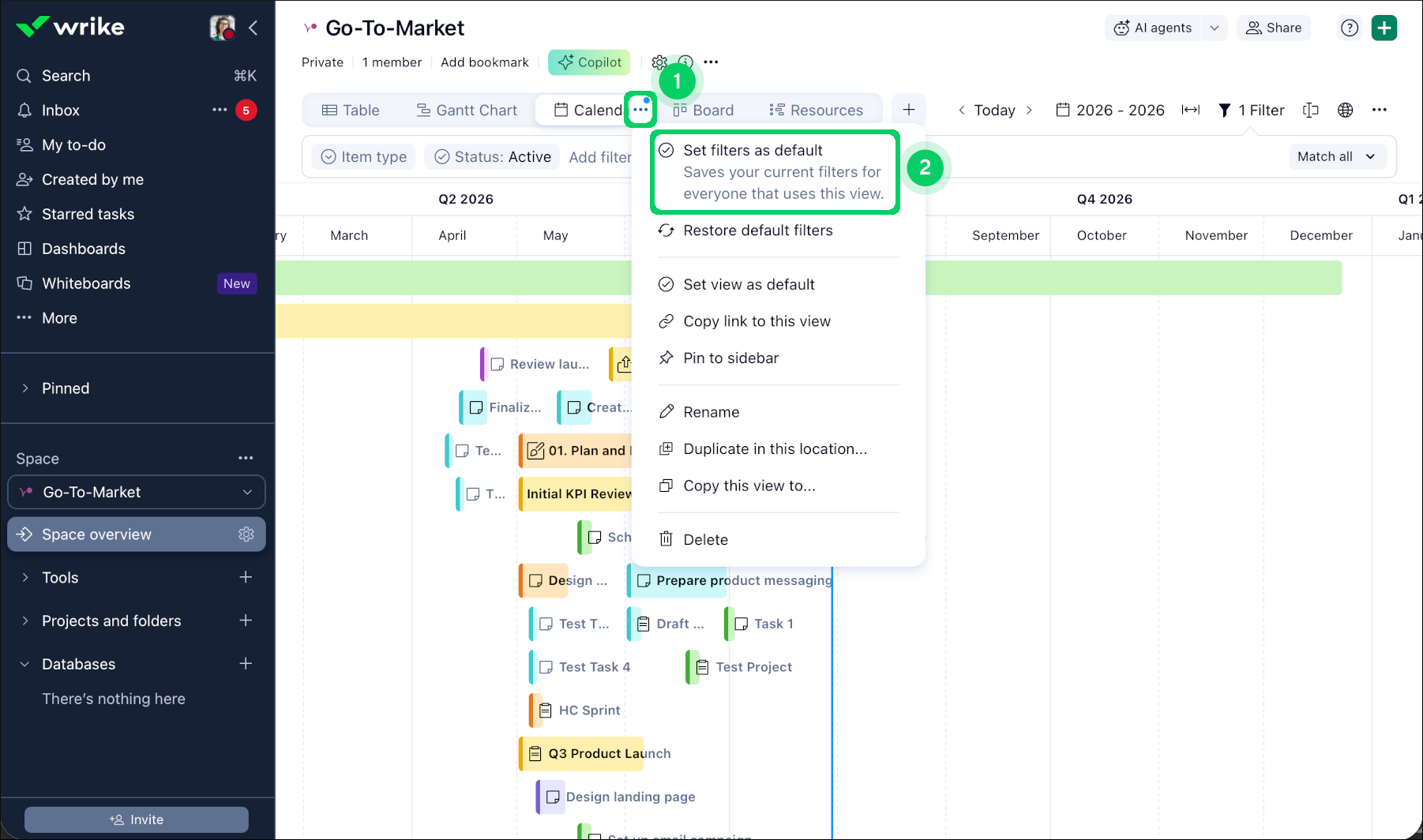Image resolution: width=1423 pixels, height=840 pixels.
Task: Open the help question mark icon
Action: [1350, 28]
